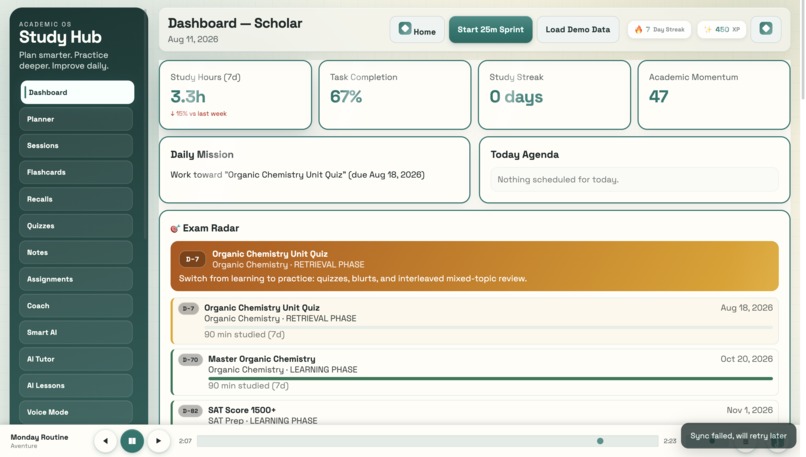Open AI Lessons section
The width and height of the screenshot is (806, 457).
point(76,386)
